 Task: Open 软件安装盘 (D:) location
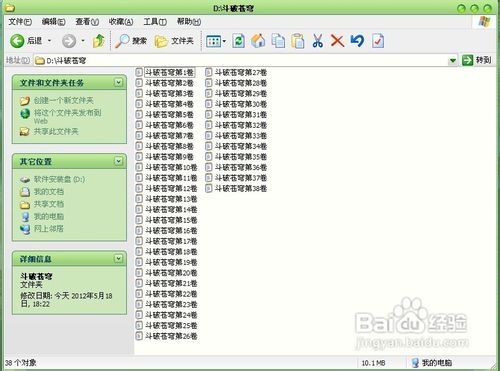click(59, 179)
